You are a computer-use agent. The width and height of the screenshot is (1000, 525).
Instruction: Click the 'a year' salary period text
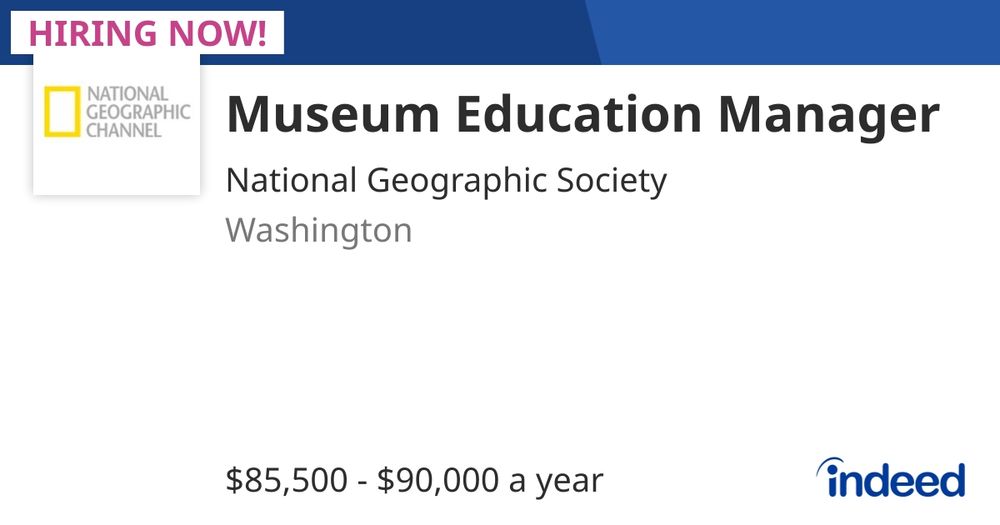(555, 483)
